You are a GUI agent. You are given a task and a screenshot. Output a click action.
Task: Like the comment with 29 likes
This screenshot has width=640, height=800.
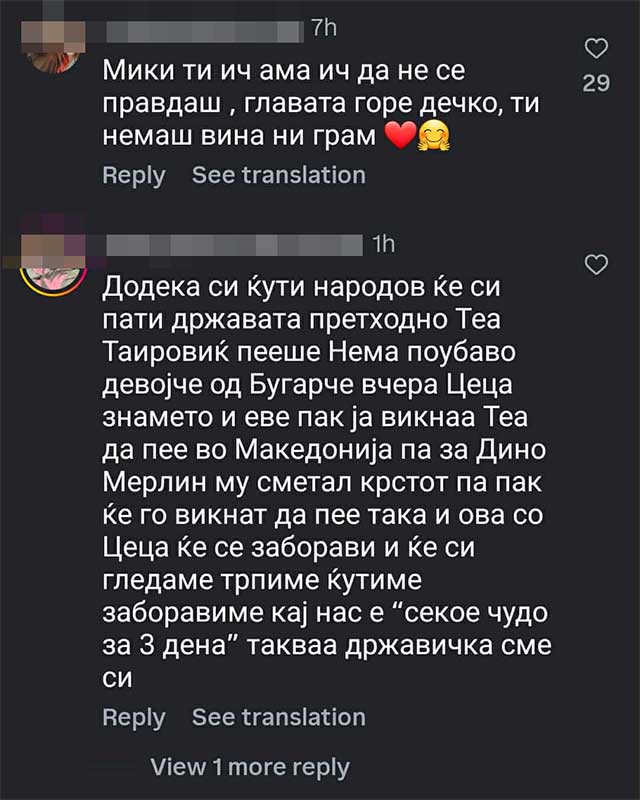(x=596, y=48)
